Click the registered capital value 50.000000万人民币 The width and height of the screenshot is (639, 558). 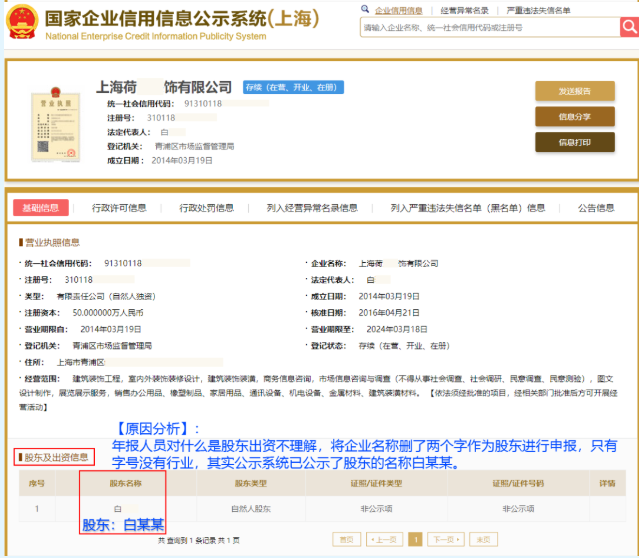coord(108,313)
